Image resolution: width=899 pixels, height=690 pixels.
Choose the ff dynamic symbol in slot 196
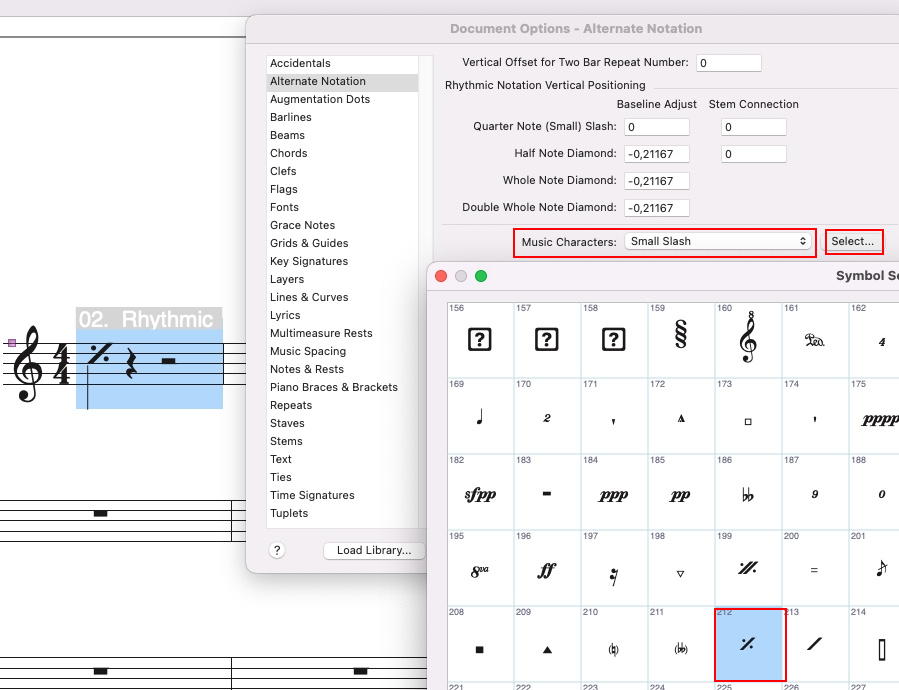(547, 571)
